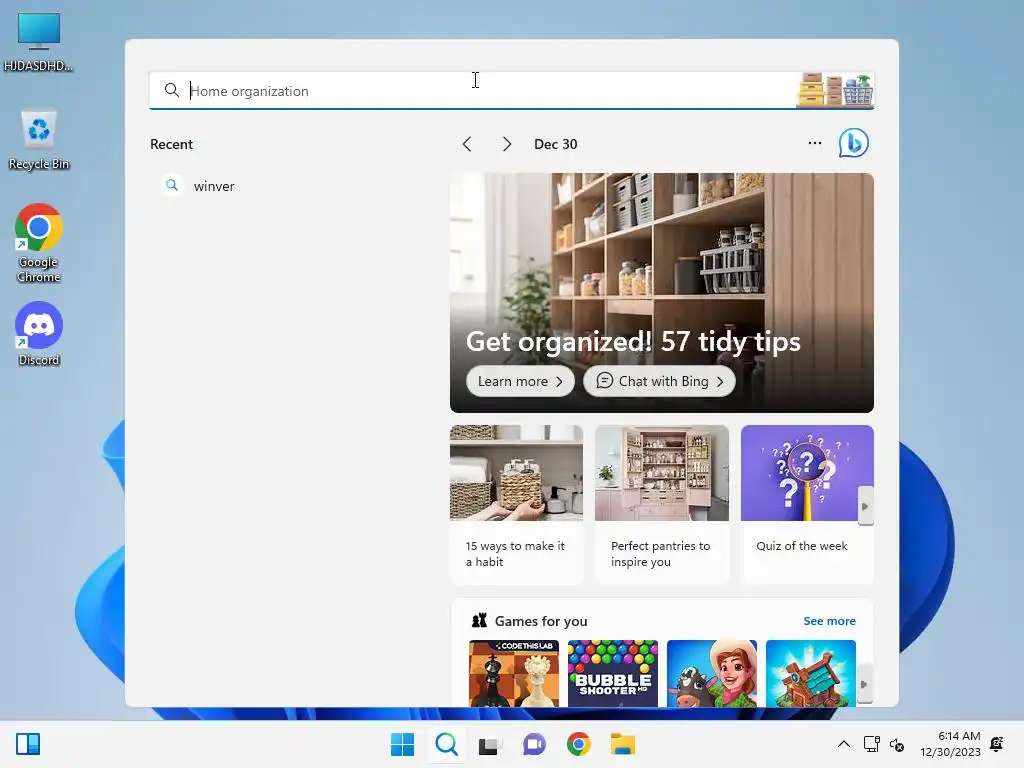Image resolution: width=1024 pixels, height=768 pixels.
Task: Open 'Perfect pantries to inspire you' card
Action: click(662, 504)
